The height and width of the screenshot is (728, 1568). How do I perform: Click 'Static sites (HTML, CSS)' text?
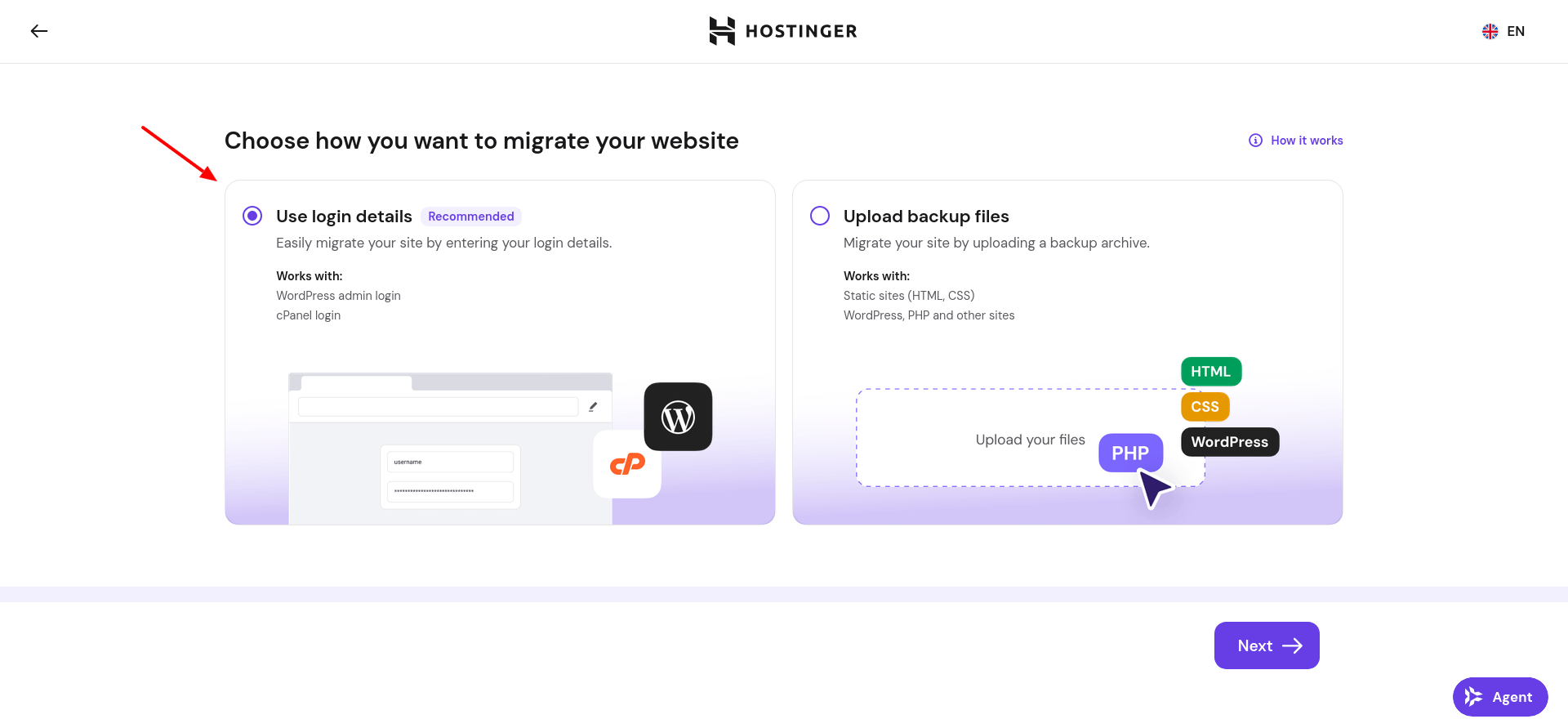(x=909, y=296)
